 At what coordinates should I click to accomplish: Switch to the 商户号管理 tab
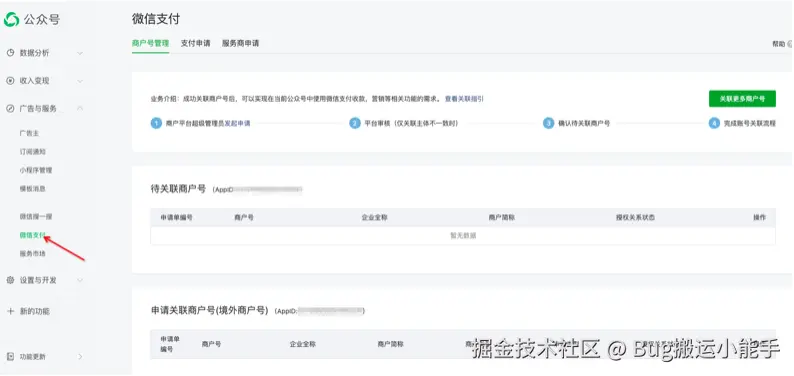coord(150,44)
